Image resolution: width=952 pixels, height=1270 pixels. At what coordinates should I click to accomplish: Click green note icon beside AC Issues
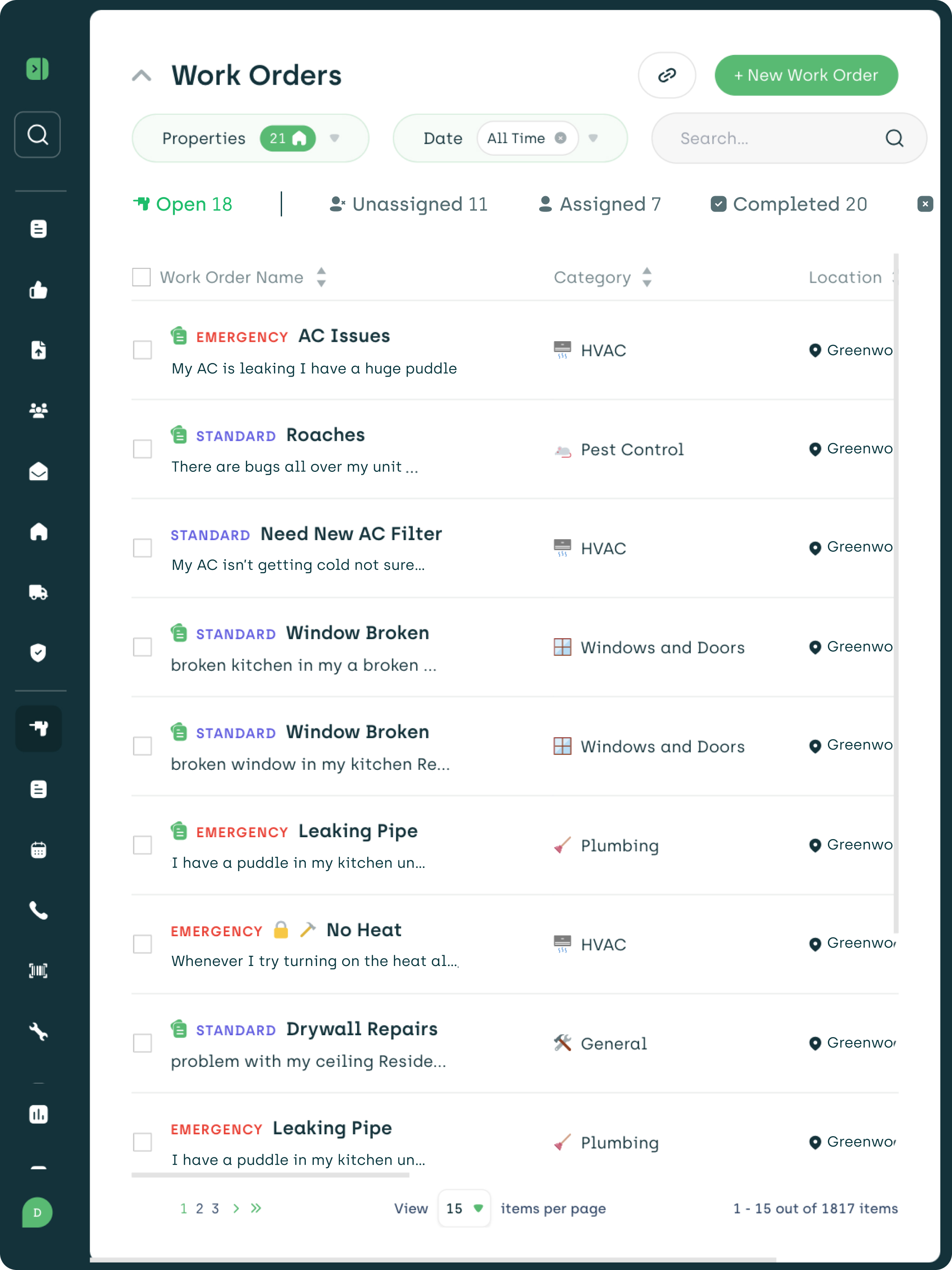pyautogui.click(x=179, y=335)
